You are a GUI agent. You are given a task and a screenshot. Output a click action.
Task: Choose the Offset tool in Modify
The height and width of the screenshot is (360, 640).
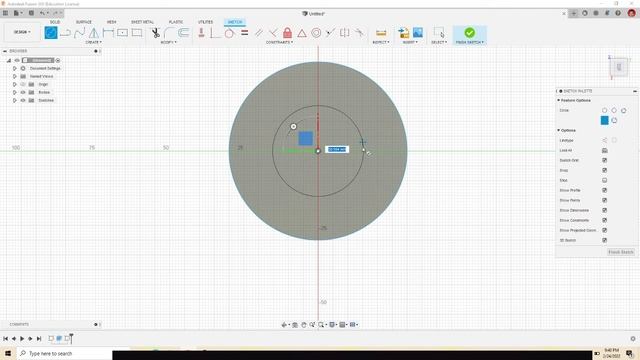click(x=184, y=33)
